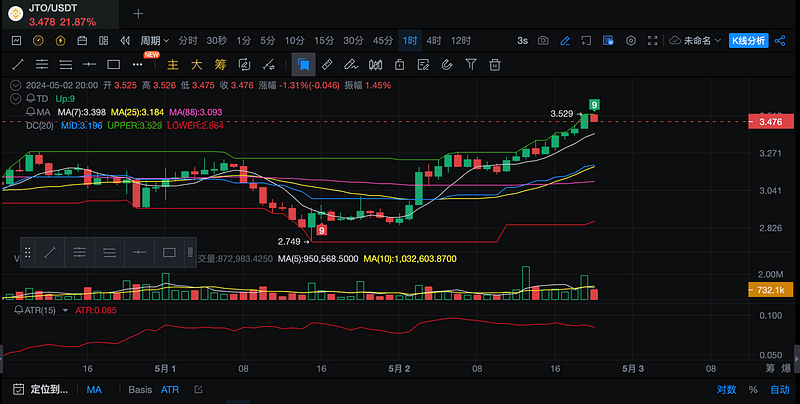This screenshot has width=800, height=404.
Task: Click the candlestick pattern tool icon
Action: (376, 64)
